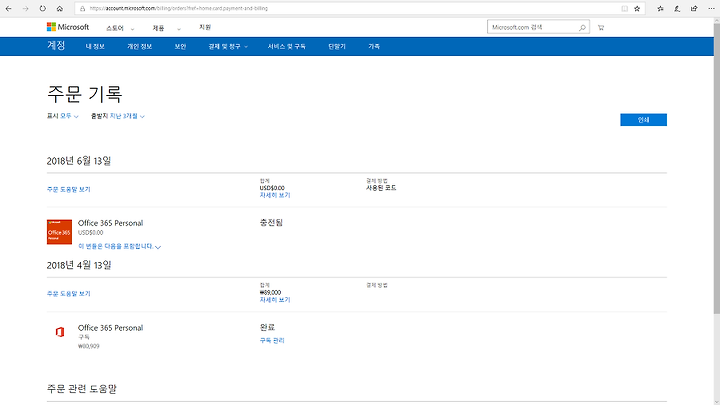Click the 구독 관리 link
Viewport: 720px width, 405px height.
[x=272, y=340]
